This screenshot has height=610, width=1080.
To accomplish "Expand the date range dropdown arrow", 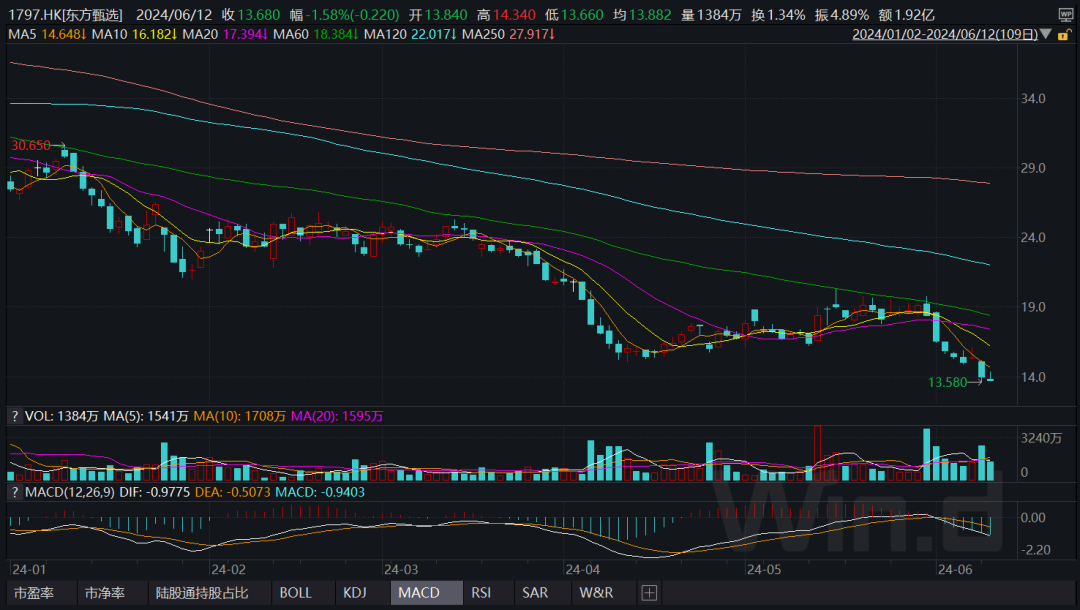I will point(1046,34).
